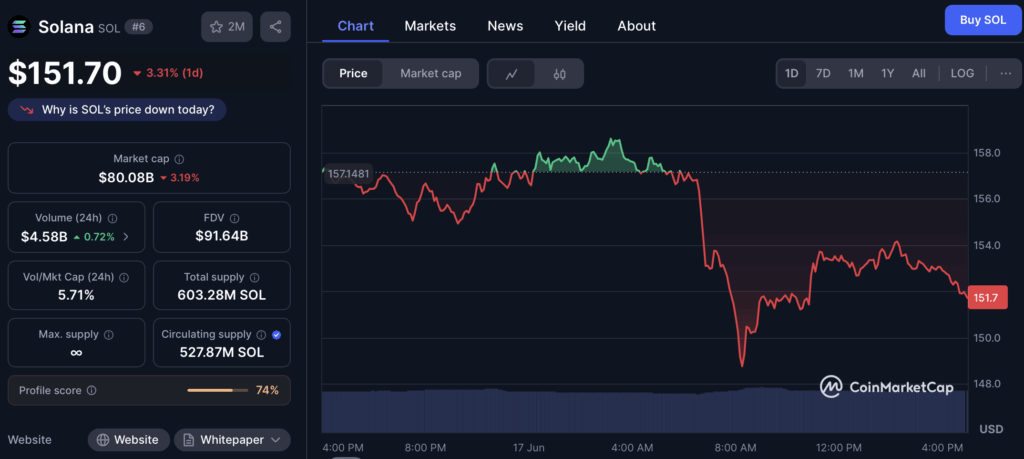Viewport: 1024px width, 459px height.
Task: Click the $91.64B FDV value
Action: click(x=221, y=236)
